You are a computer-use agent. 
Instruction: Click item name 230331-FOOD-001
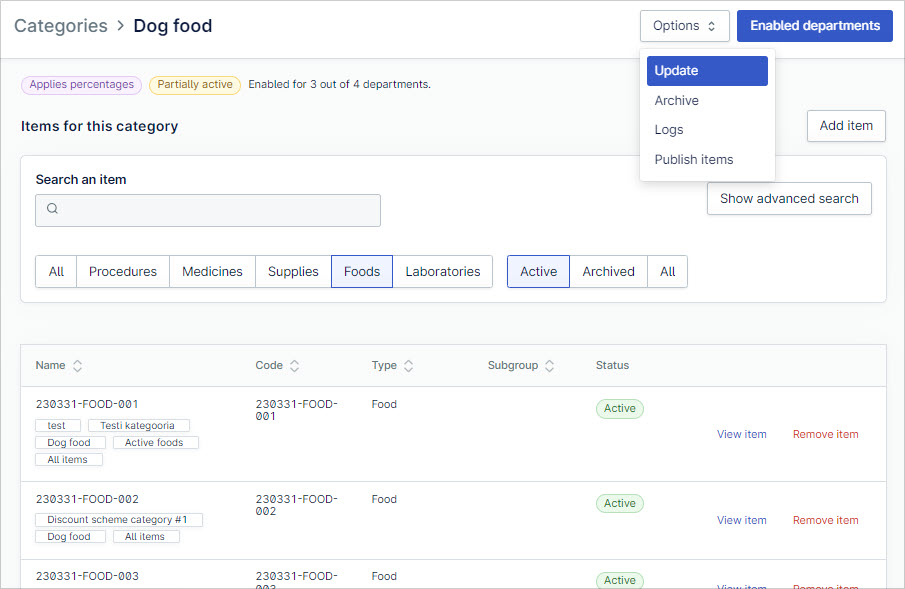pos(87,404)
